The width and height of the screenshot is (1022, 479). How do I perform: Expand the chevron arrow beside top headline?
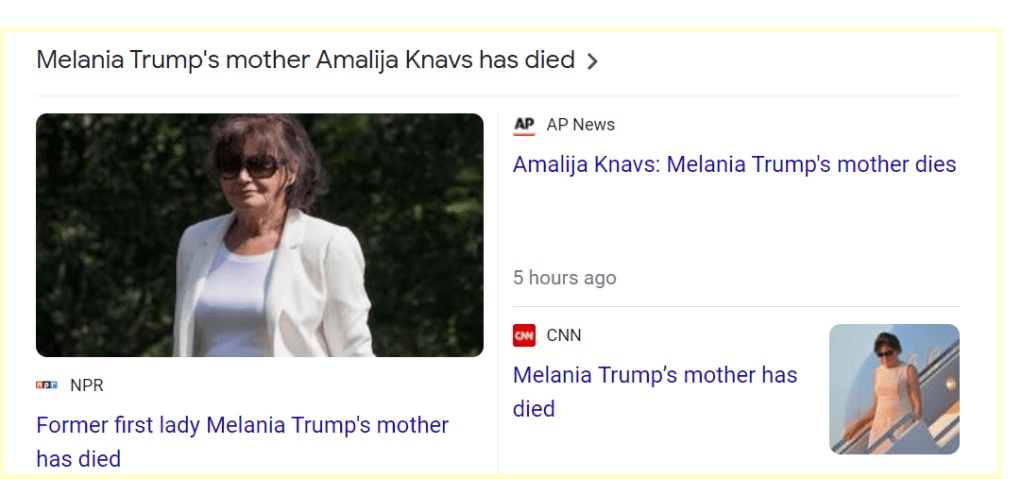tap(592, 61)
